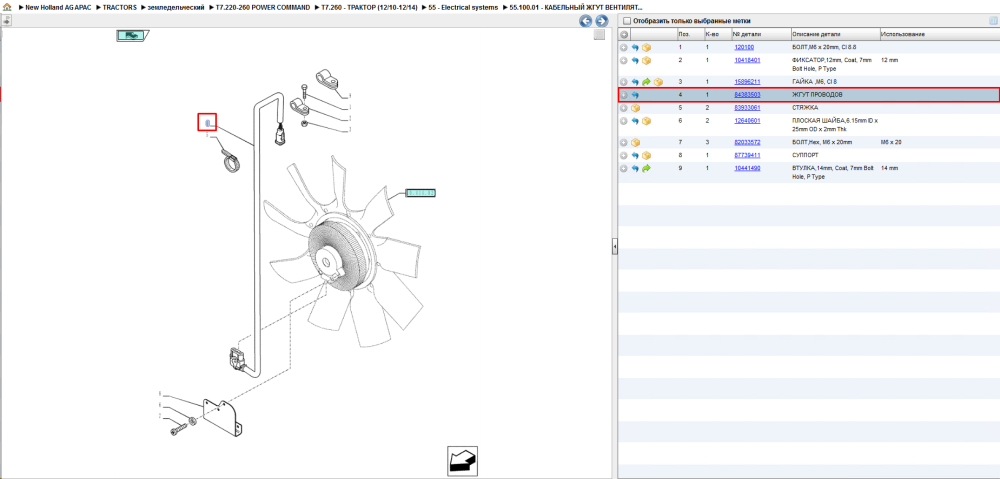
Task: Click the box icon for part 10418401
Action: [647, 61]
